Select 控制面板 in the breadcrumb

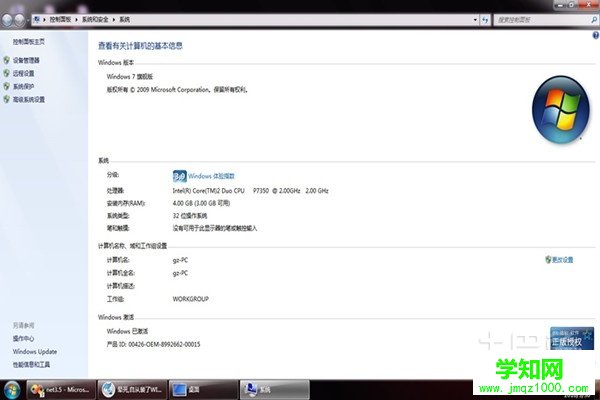tap(60, 20)
